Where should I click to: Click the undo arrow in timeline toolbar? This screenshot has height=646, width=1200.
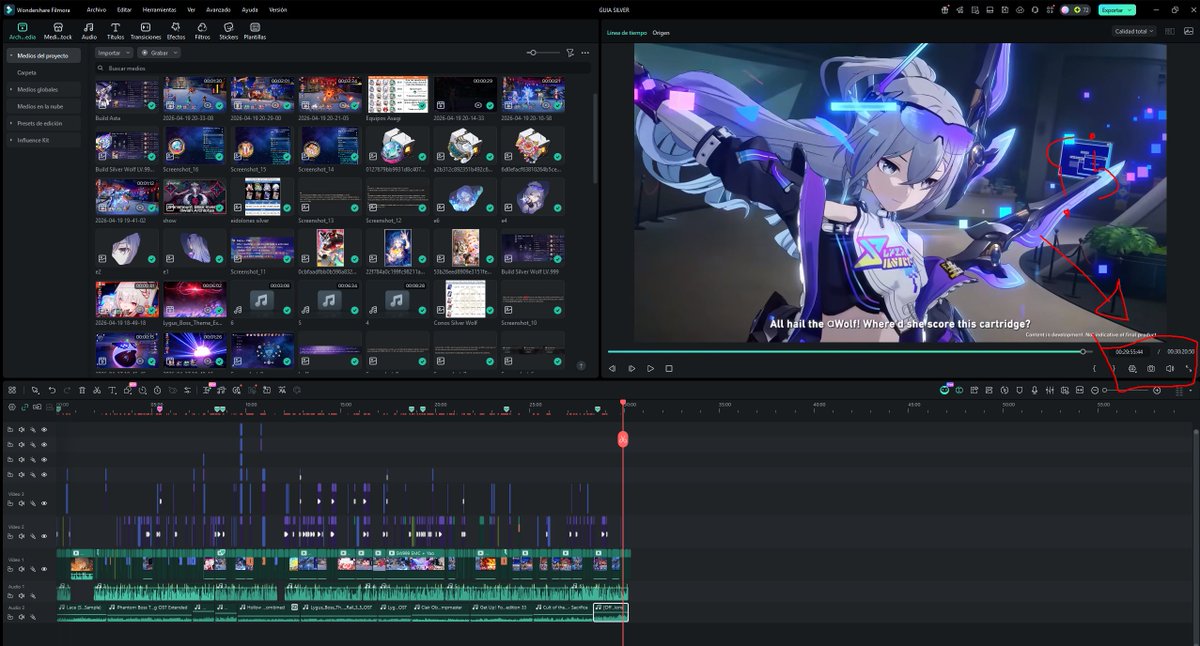(52, 390)
